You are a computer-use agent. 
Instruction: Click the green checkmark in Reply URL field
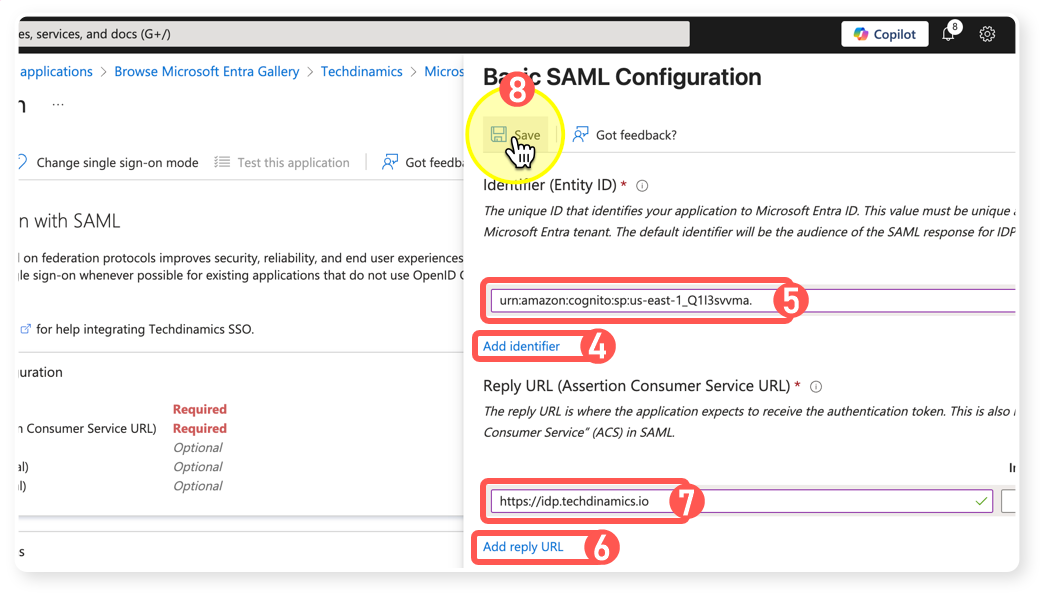coord(981,501)
